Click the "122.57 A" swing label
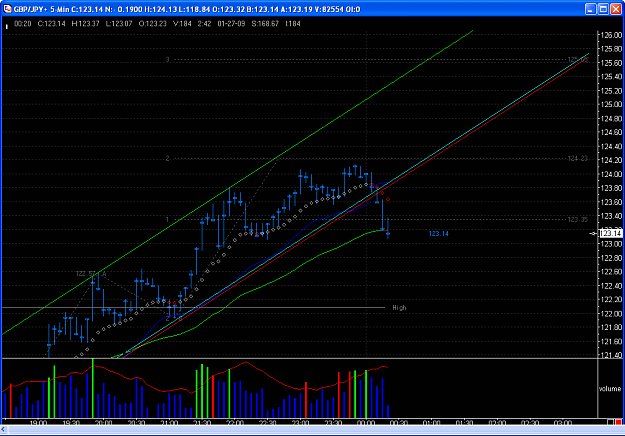The width and height of the screenshot is (625, 436). coord(91,274)
